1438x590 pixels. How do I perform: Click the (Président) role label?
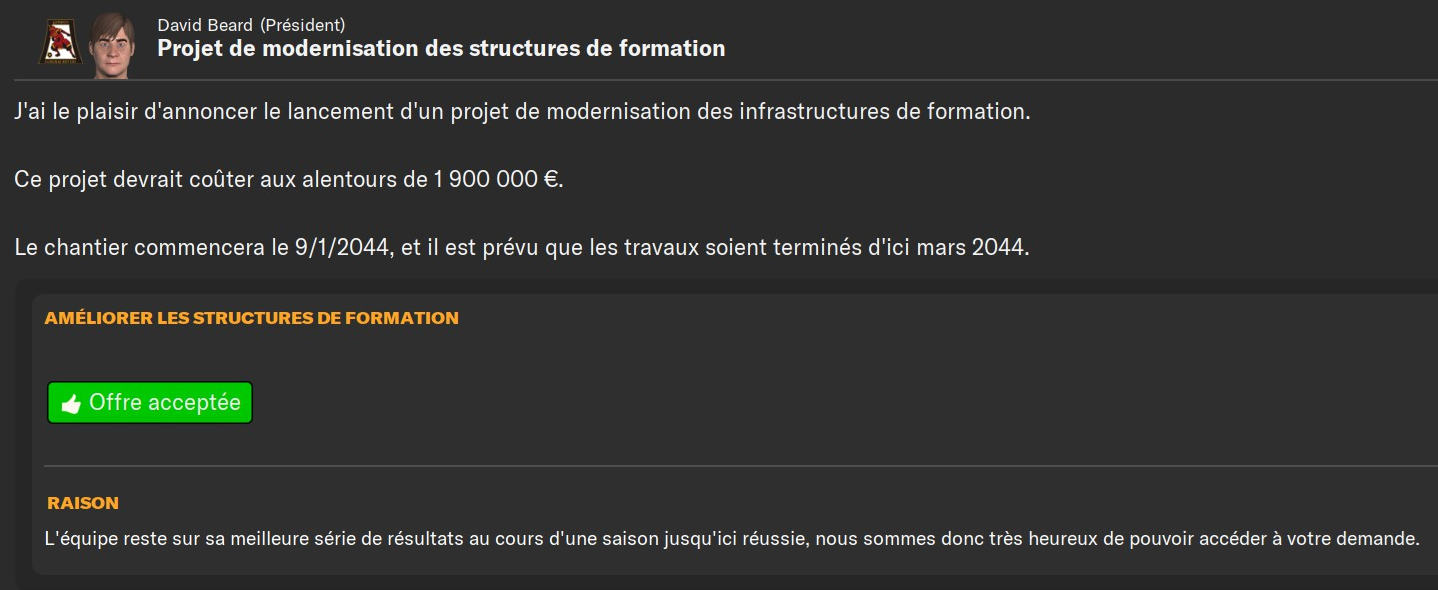[x=302, y=25]
